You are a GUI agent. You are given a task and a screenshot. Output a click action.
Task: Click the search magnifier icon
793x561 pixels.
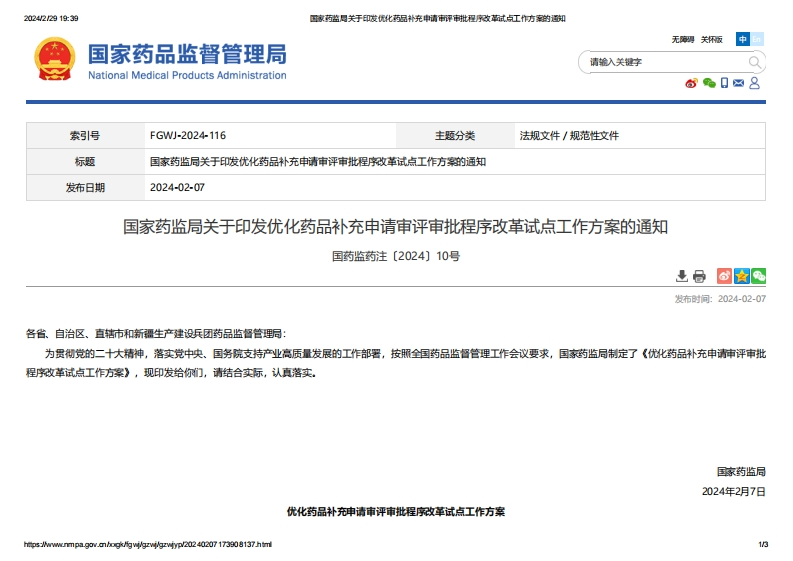coord(755,62)
